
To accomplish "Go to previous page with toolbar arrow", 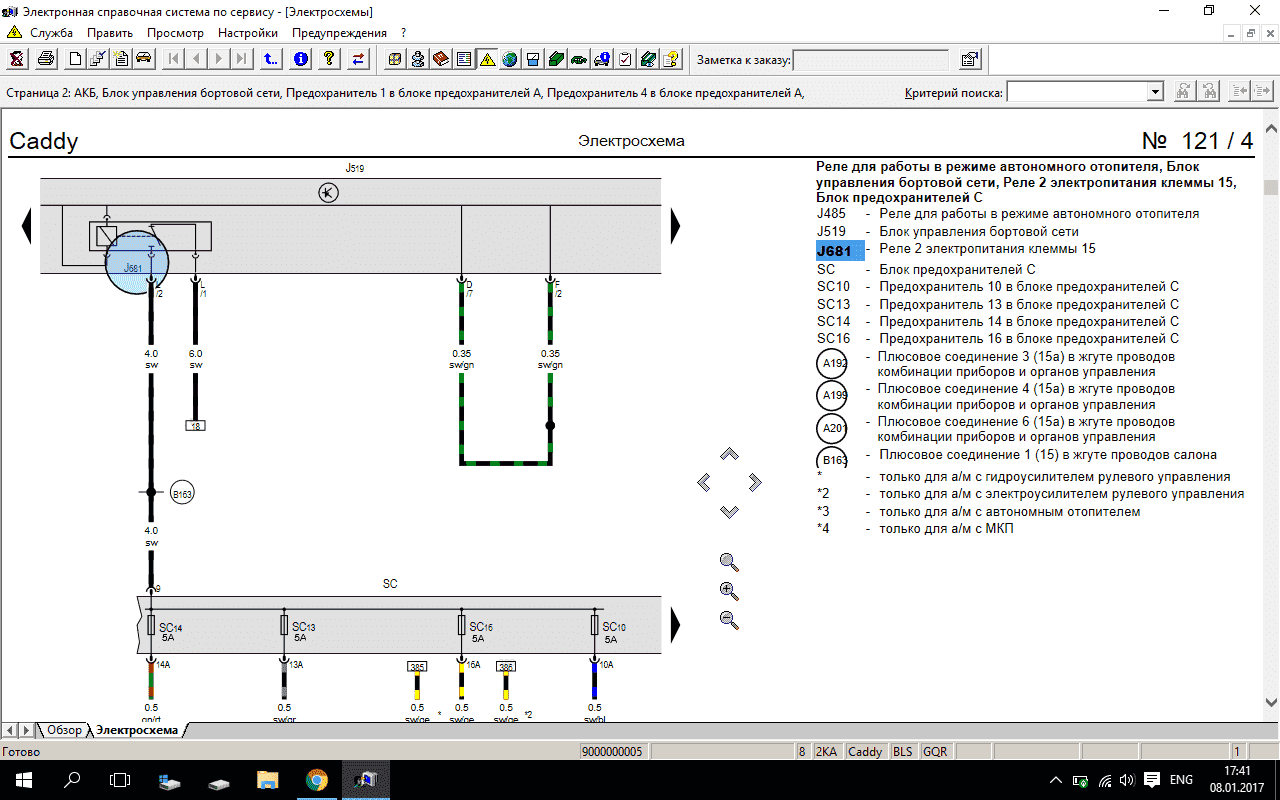I will [x=196, y=59].
